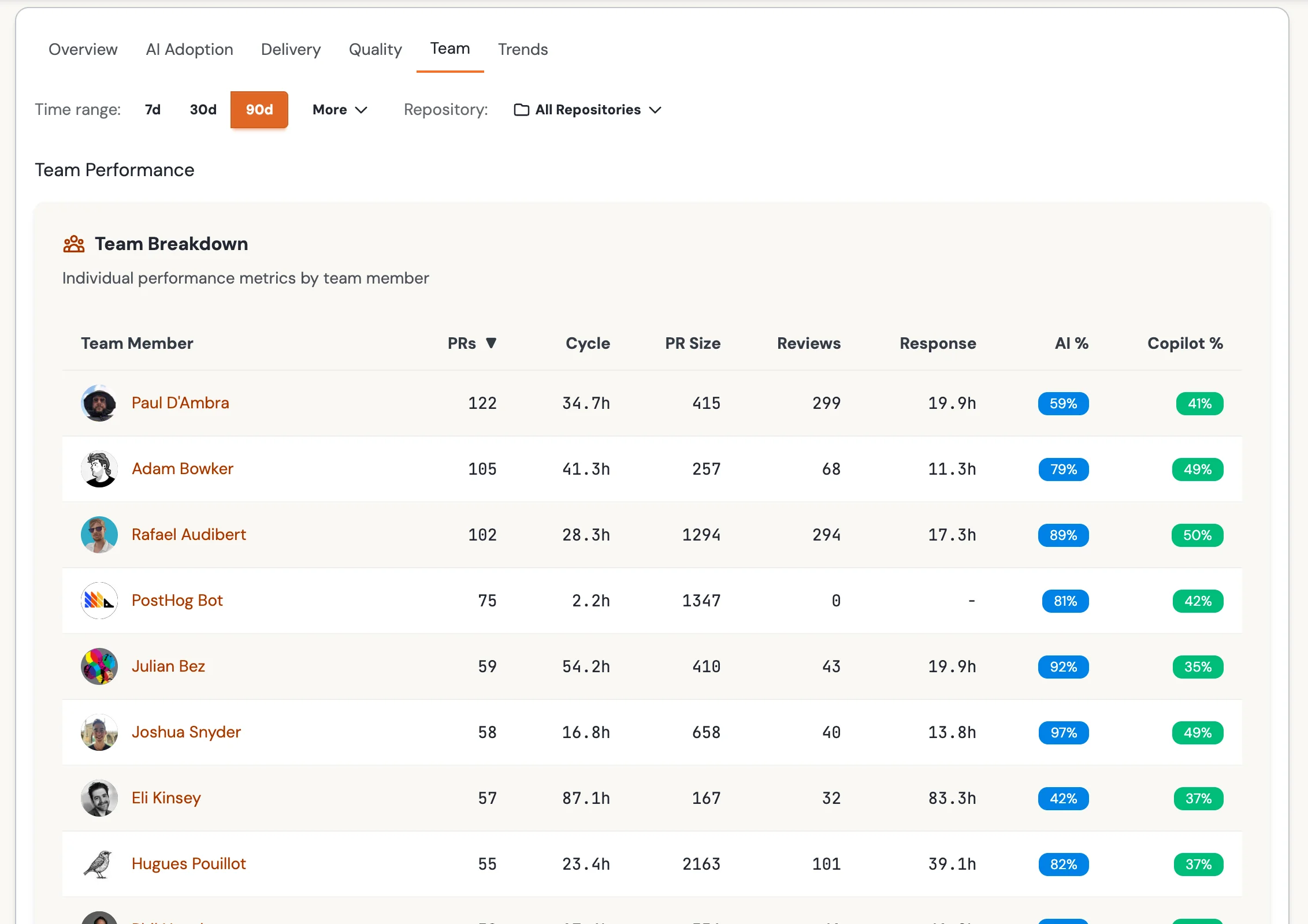Image resolution: width=1308 pixels, height=924 pixels.
Task: Sort by Response column
Action: [938, 344]
